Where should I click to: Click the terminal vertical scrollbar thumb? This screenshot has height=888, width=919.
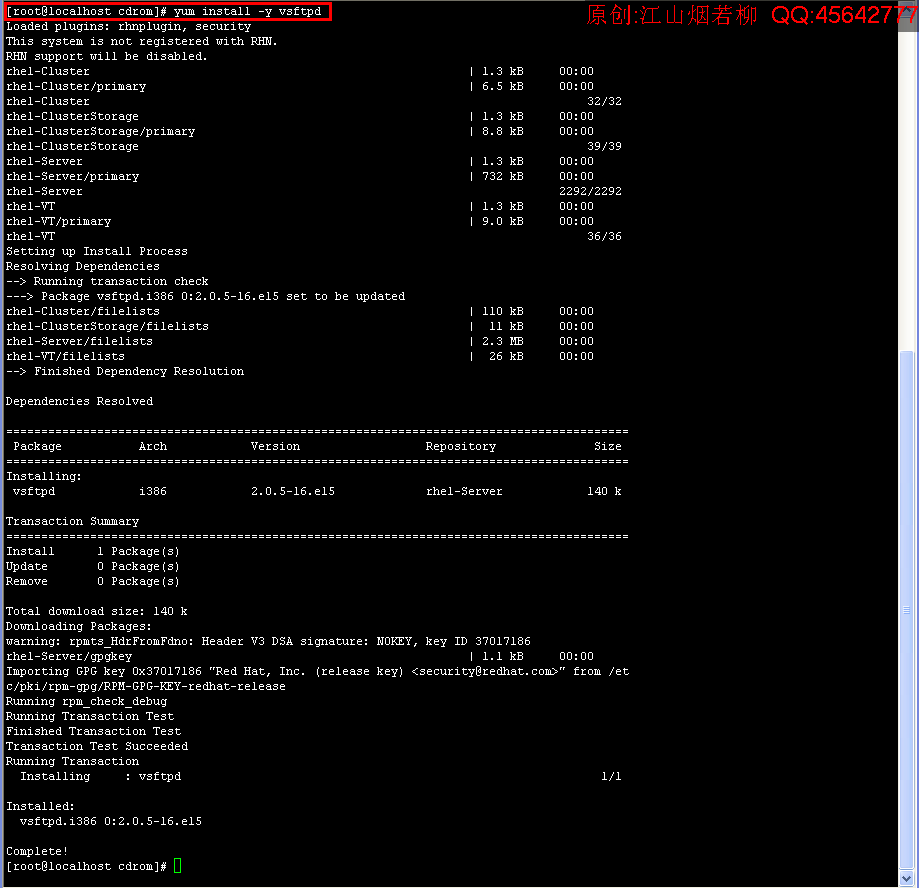click(906, 610)
